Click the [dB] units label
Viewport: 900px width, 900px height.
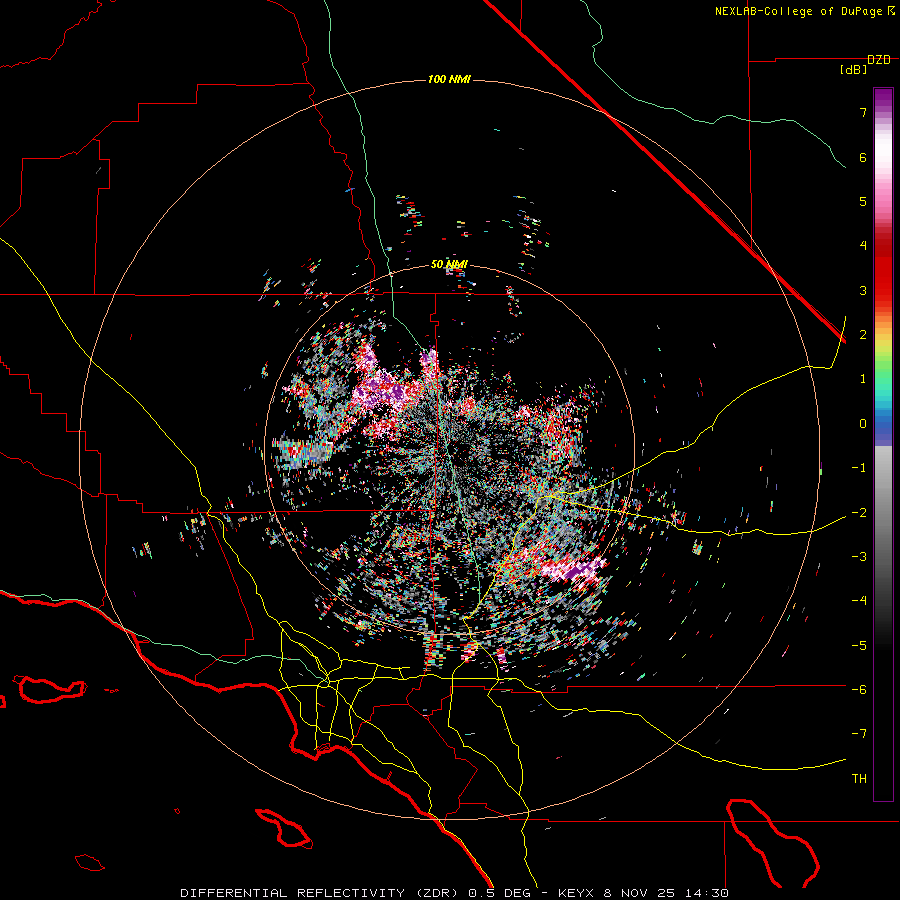[x=854, y=70]
